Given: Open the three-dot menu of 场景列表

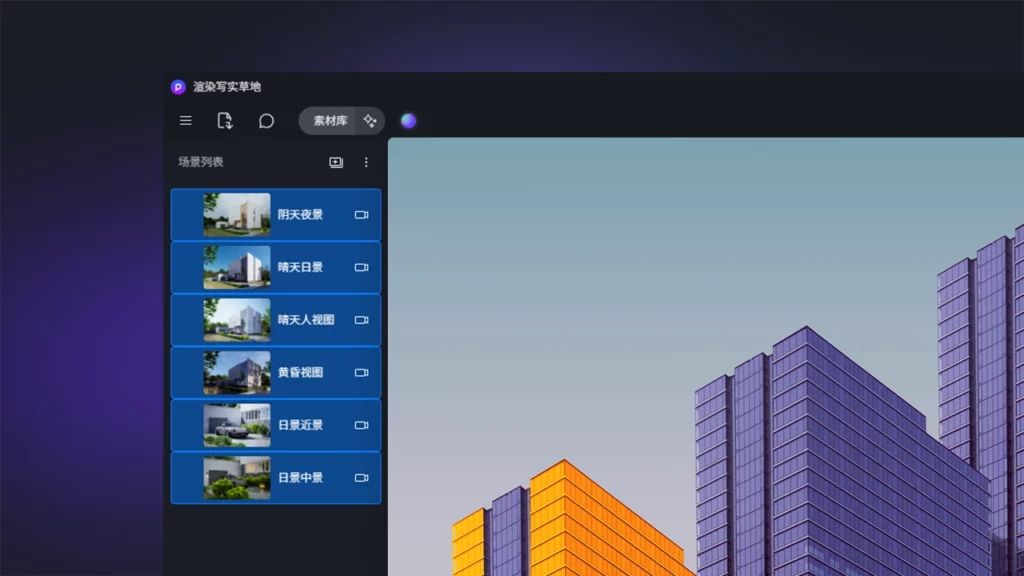Looking at the screenshot, I should (x=366, y=162).
